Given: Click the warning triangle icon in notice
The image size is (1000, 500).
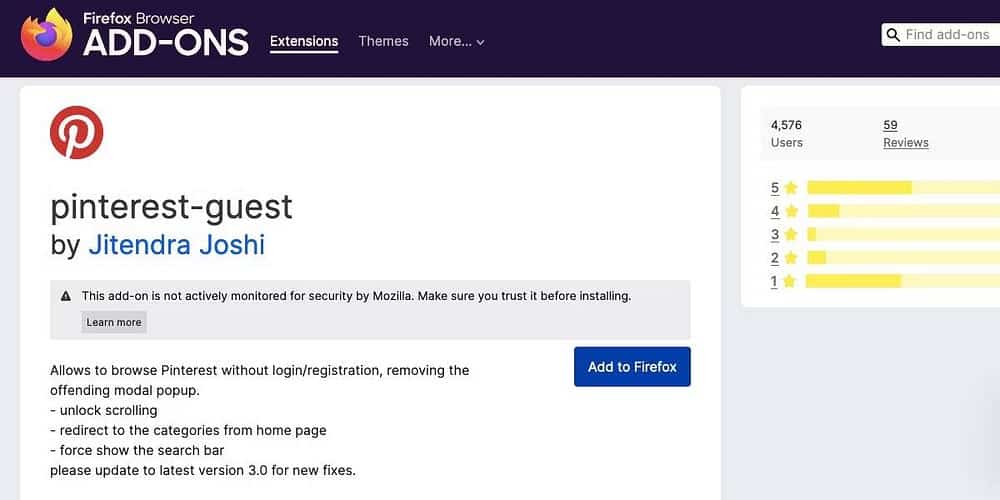Looking at the screenshot, I should 66,296.
